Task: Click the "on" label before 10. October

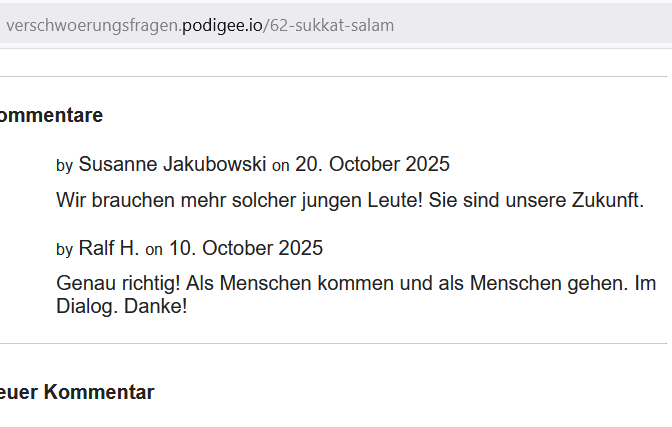Action: point(154,250)
